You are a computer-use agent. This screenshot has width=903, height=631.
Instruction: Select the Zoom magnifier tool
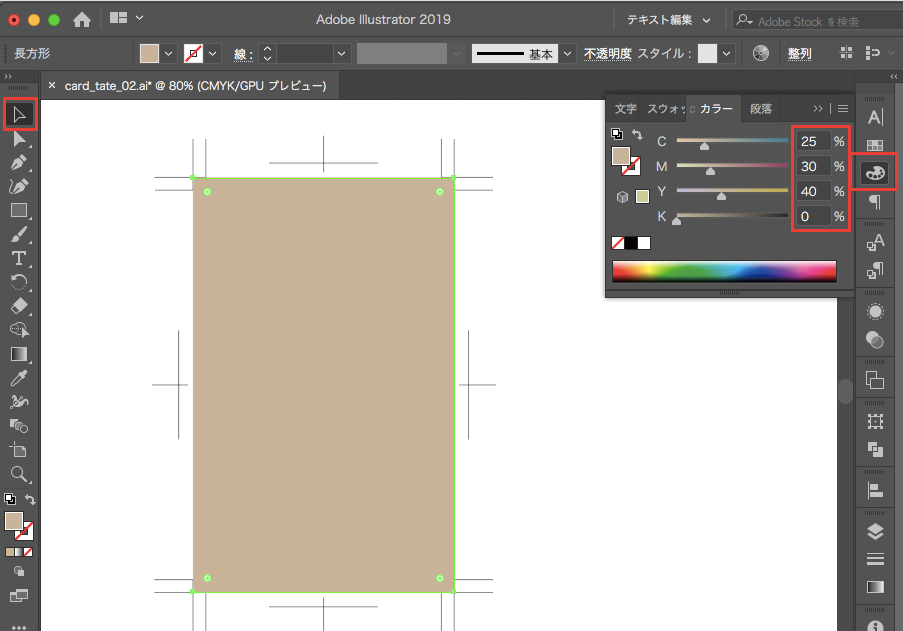[x=19, y=474]
